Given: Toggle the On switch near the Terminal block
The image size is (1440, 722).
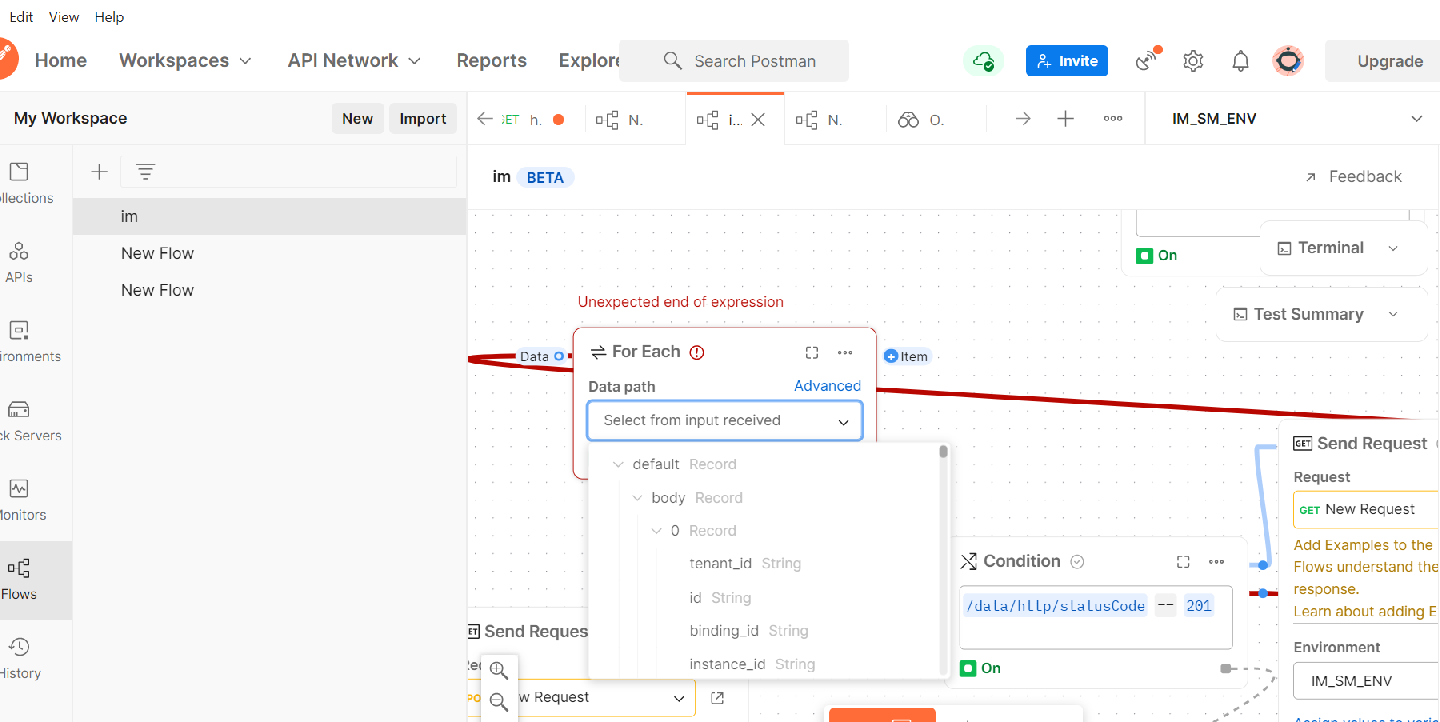Looking at the screenshot, I should (1143, 255).
